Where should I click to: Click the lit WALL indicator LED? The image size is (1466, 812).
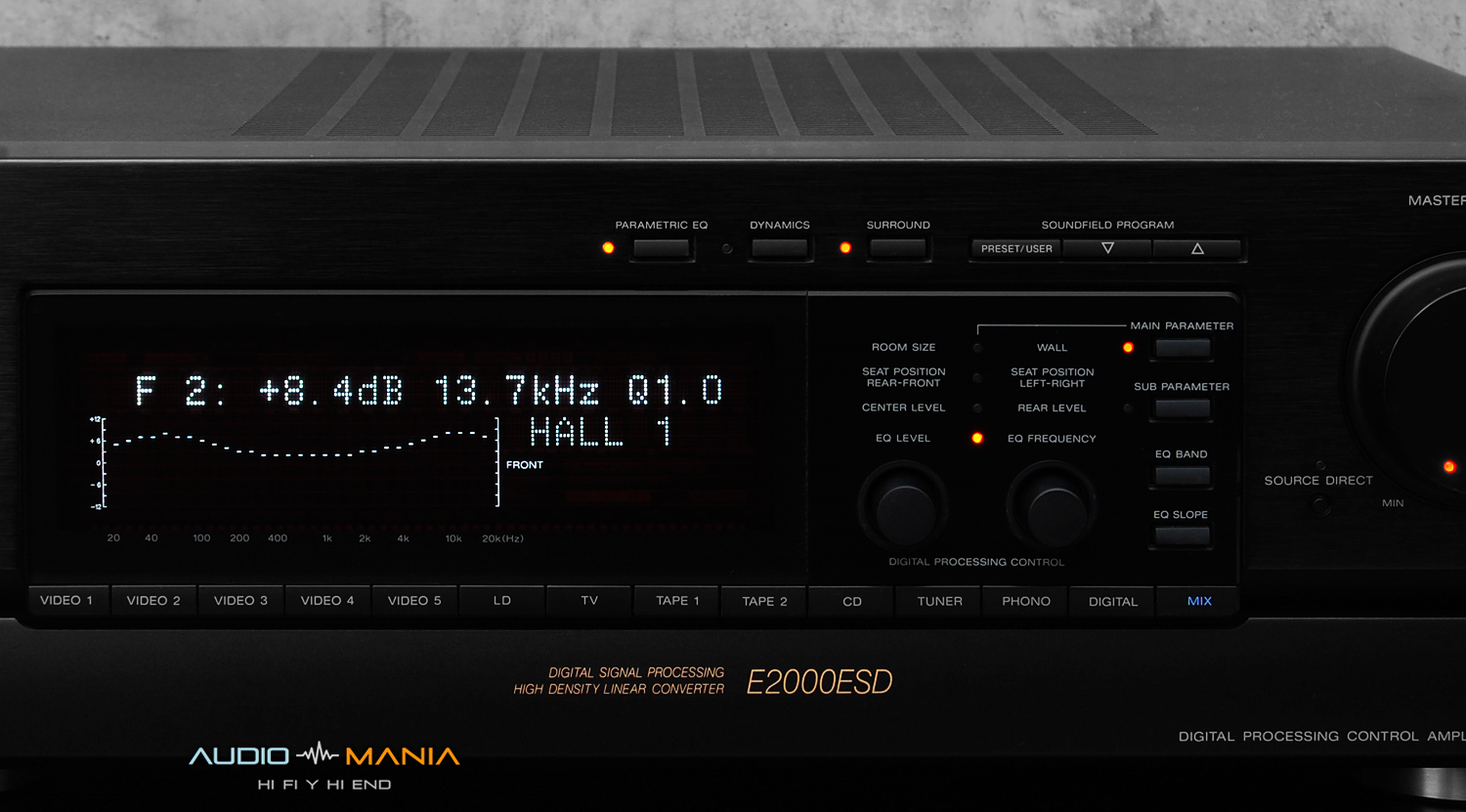coord(1128,348)
